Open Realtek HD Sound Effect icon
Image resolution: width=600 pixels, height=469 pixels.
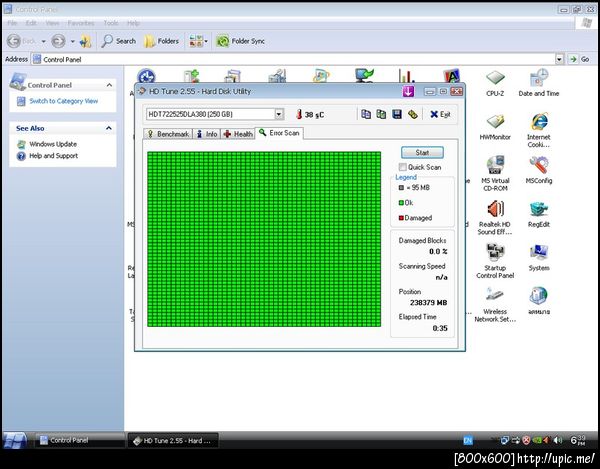pos(495,218)
